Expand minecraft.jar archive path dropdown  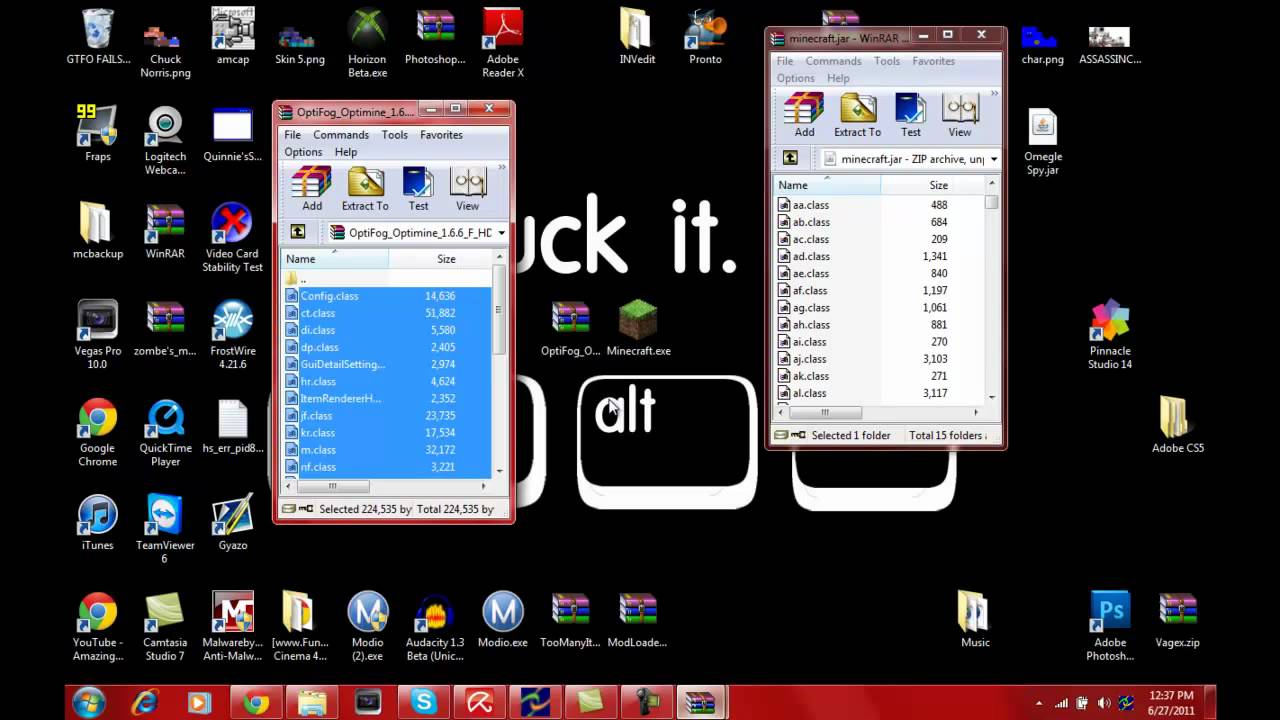(993, 159)
